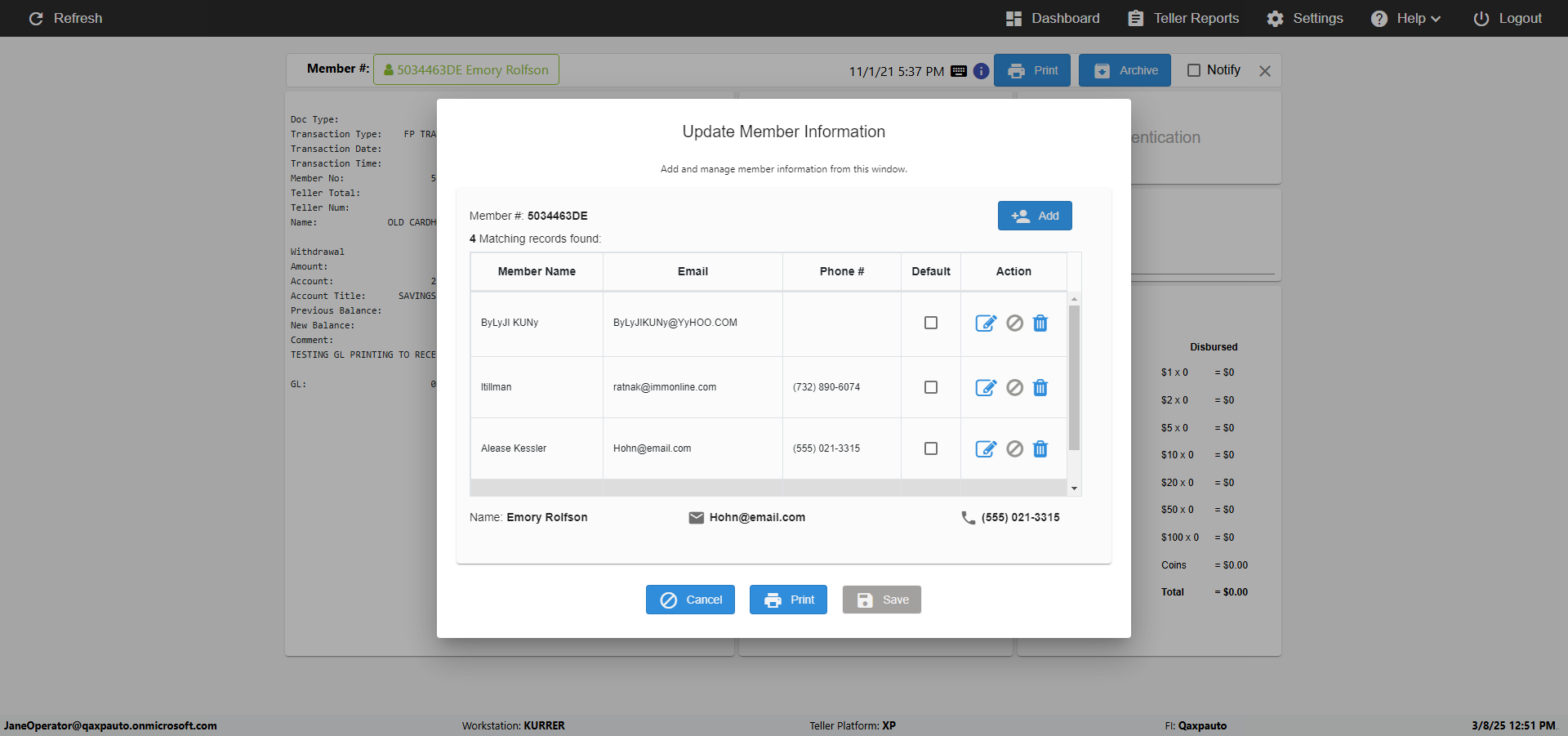
Task: Click the 5034463DE Emory Rolfson member tag
Action: click(x=466, y=69)
